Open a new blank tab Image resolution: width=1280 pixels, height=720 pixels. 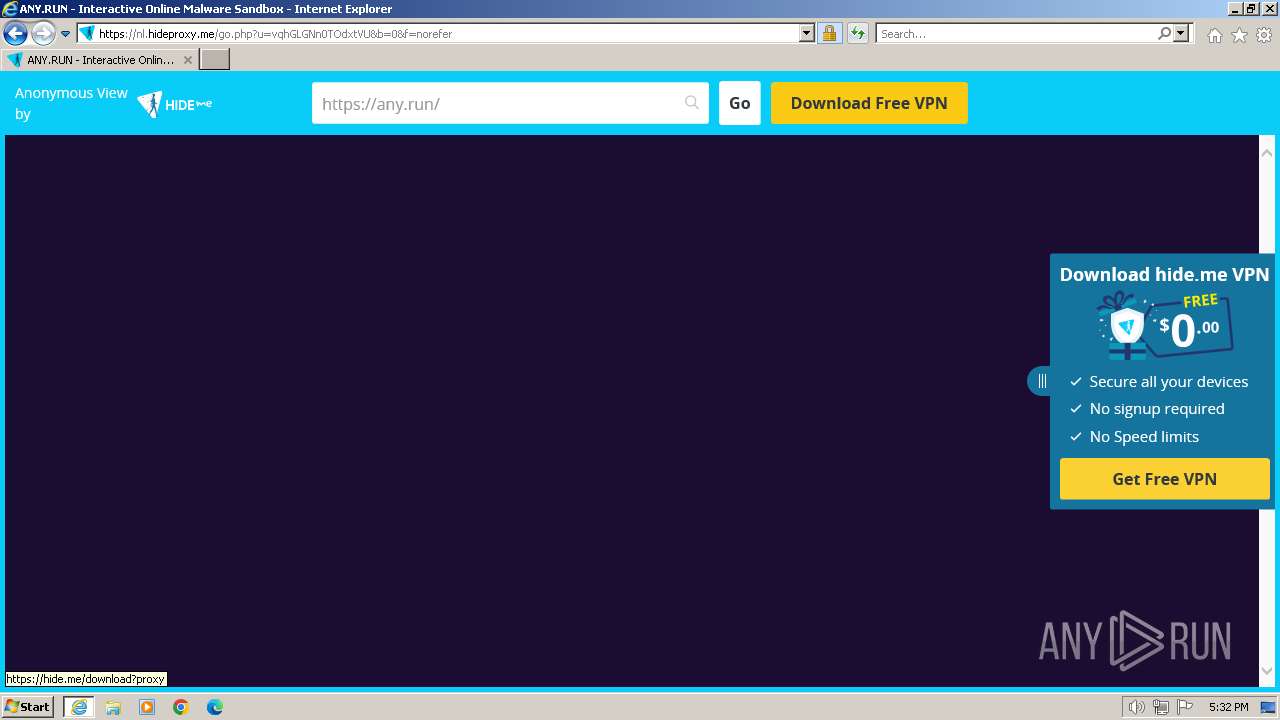click(x=215, y=60)
